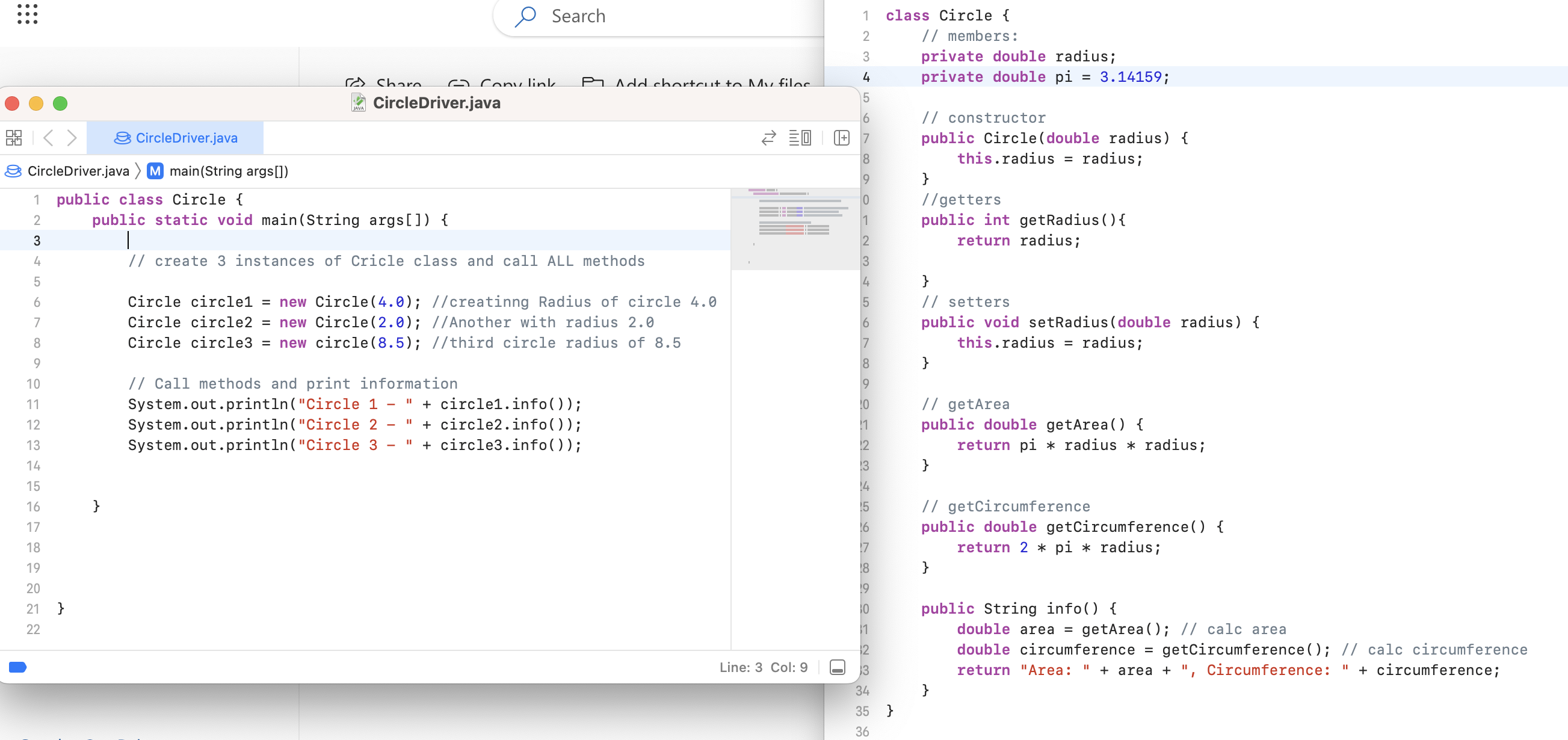Viewport: 1568px width, 740px height.
Task: Click 'double circumference = getCircumference();' line
Action: coord(1143,650)
